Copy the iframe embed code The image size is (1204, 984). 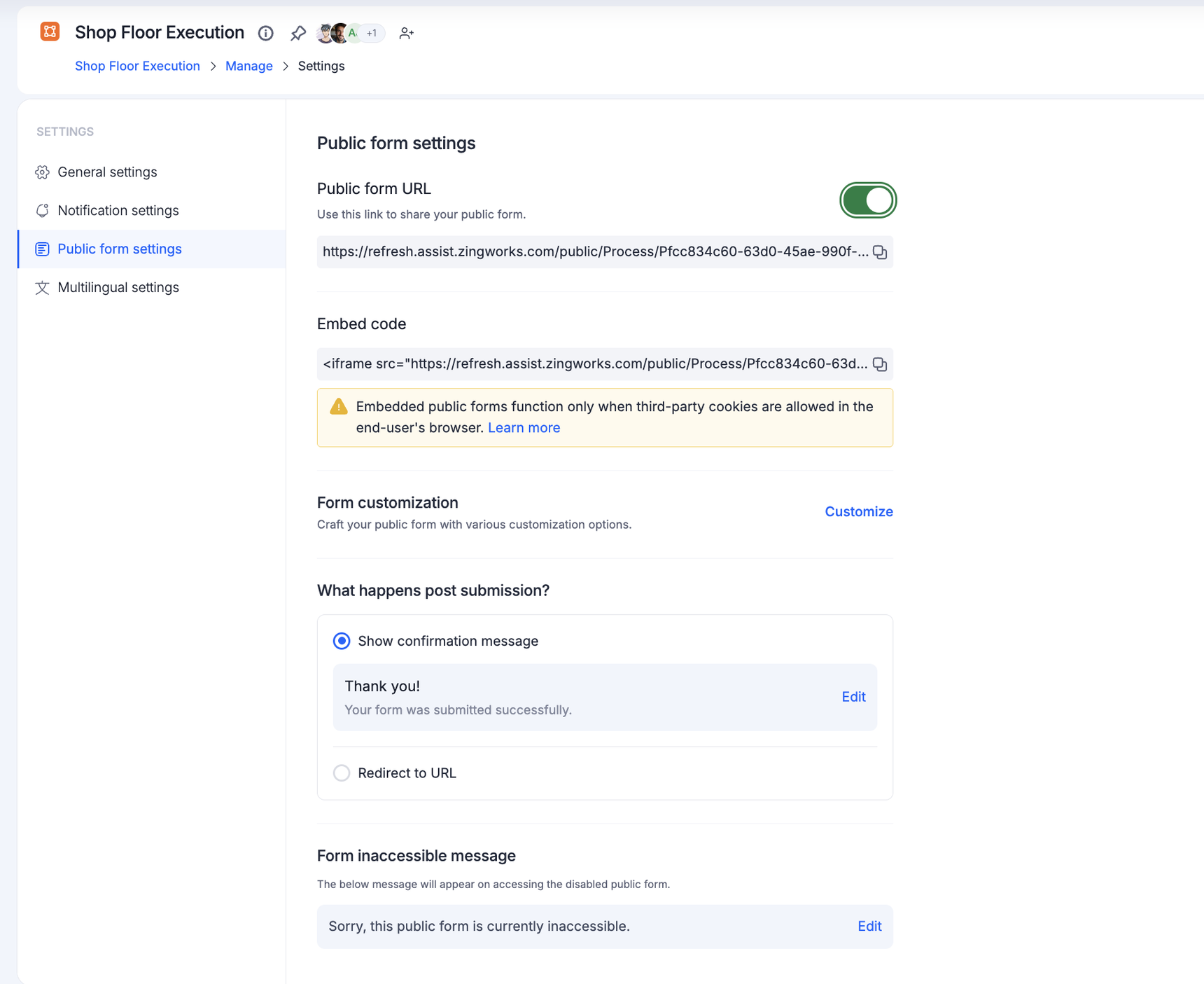[880, 364]
